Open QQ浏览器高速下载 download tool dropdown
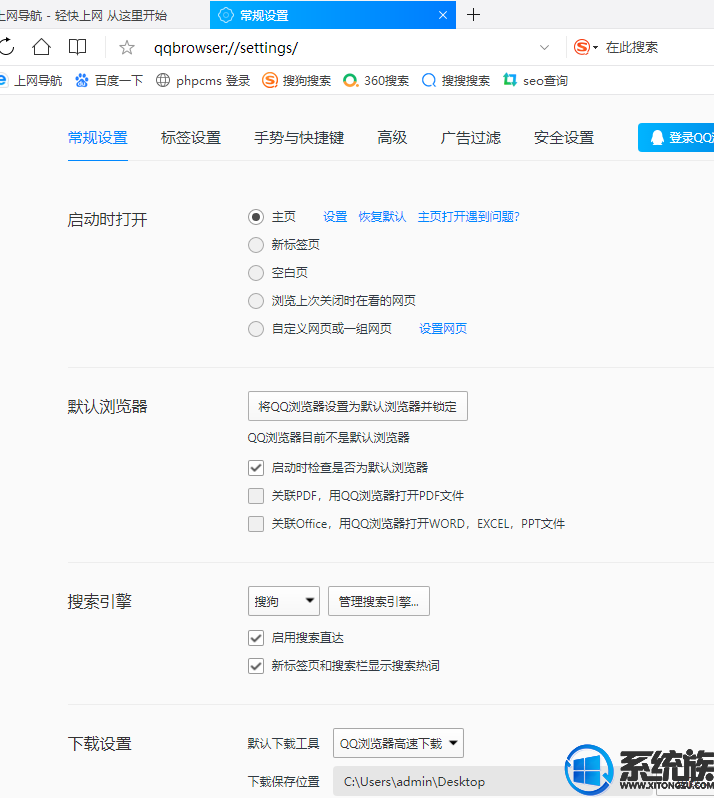The image size is (714, 798). click(x=398, y=743)
